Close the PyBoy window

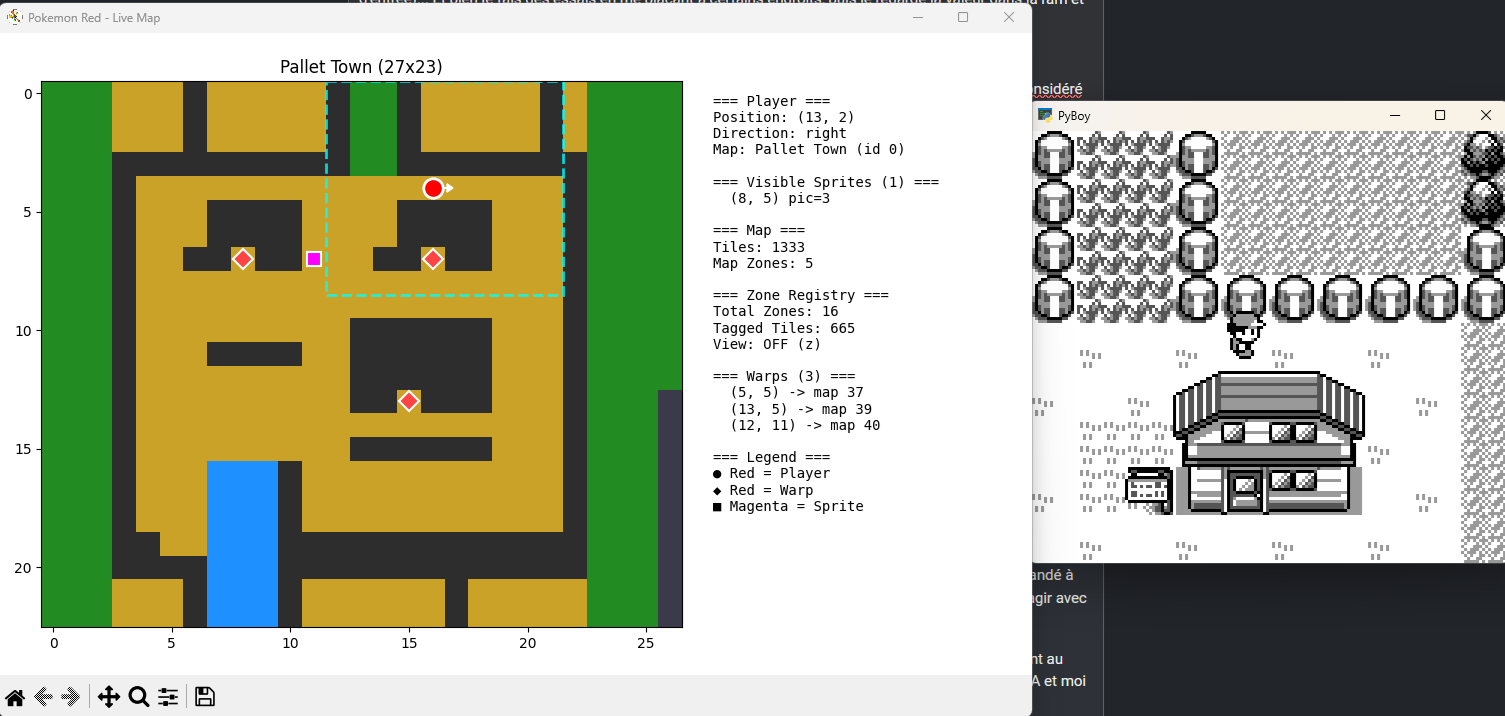tap(1486, 115)
